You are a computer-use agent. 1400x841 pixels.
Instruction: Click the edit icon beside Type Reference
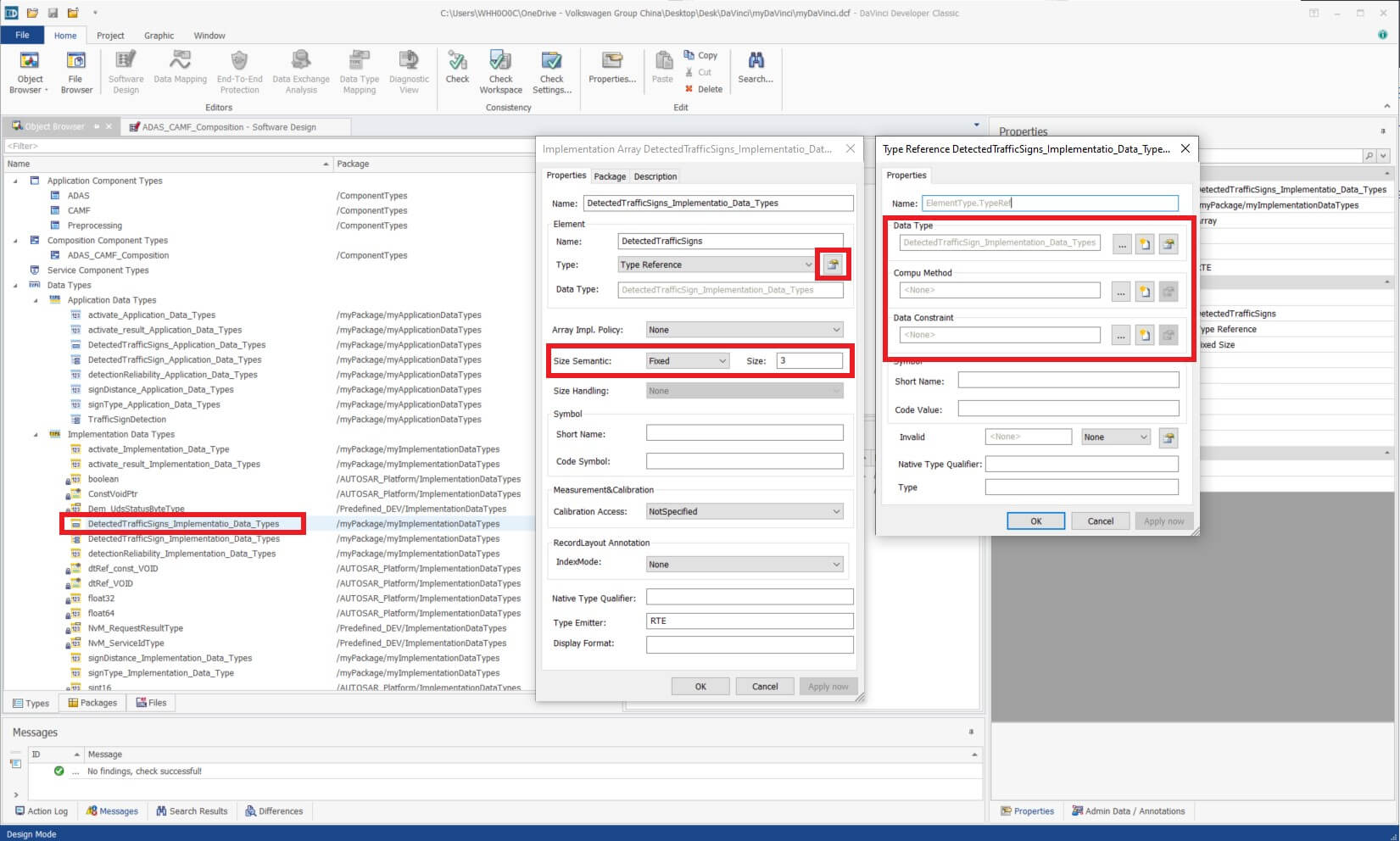(x=833, y=265)
